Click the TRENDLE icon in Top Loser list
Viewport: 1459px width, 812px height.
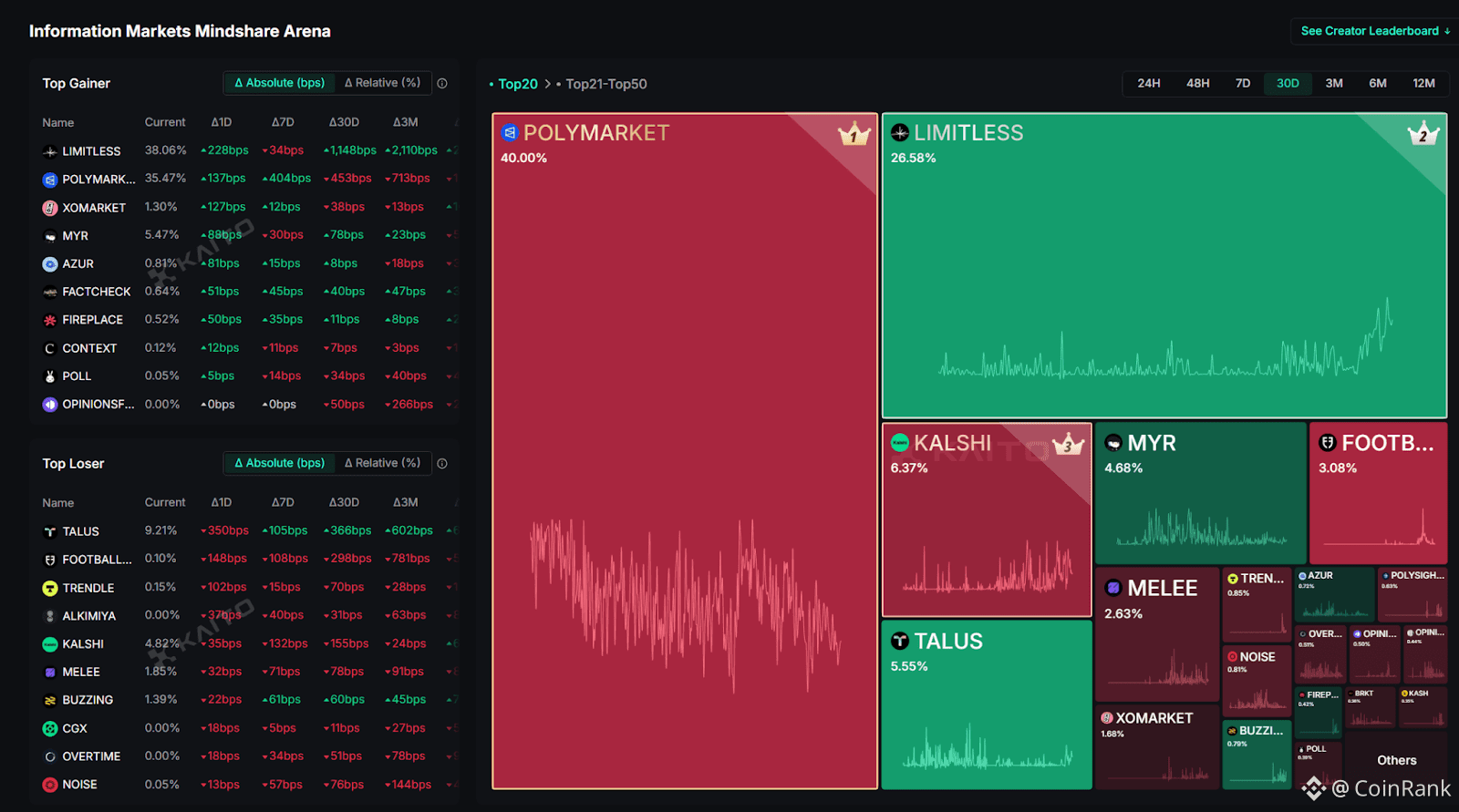[50, 588]
